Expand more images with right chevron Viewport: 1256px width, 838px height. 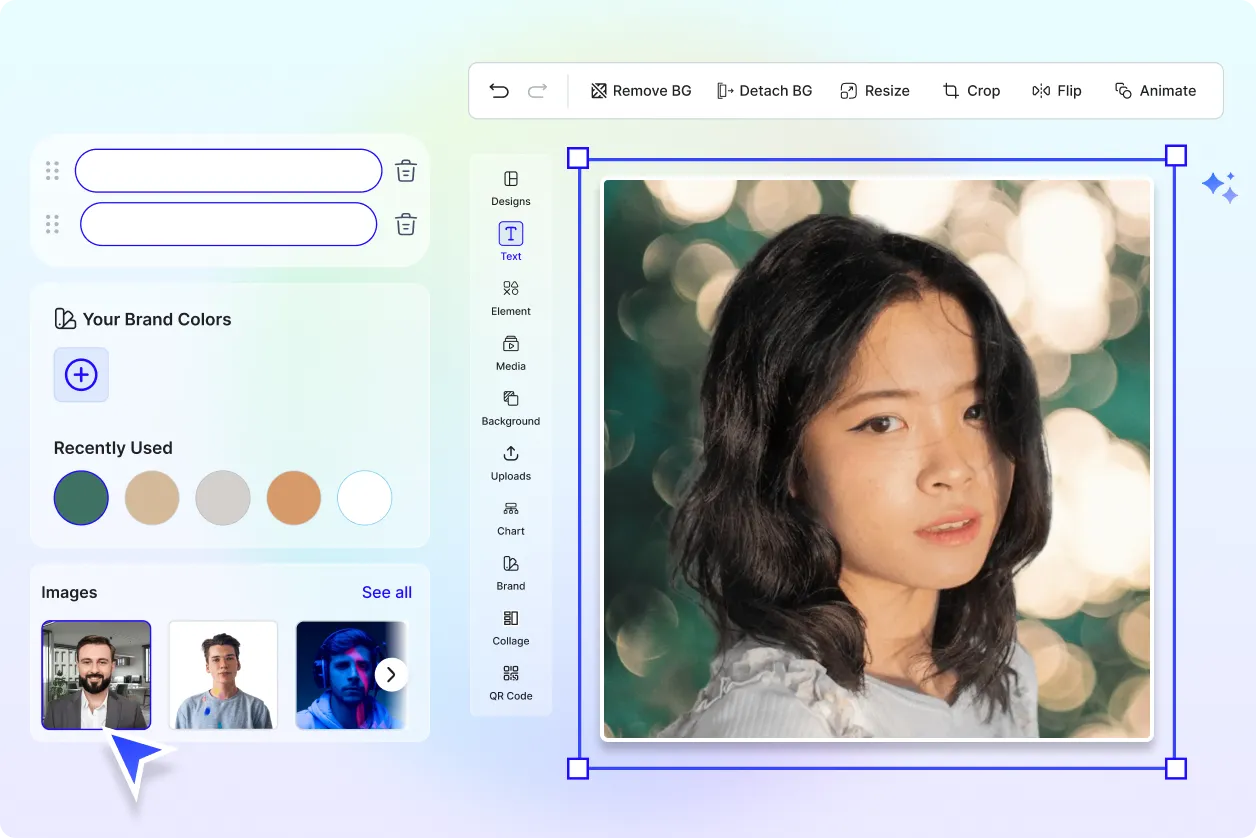[391, 674]
